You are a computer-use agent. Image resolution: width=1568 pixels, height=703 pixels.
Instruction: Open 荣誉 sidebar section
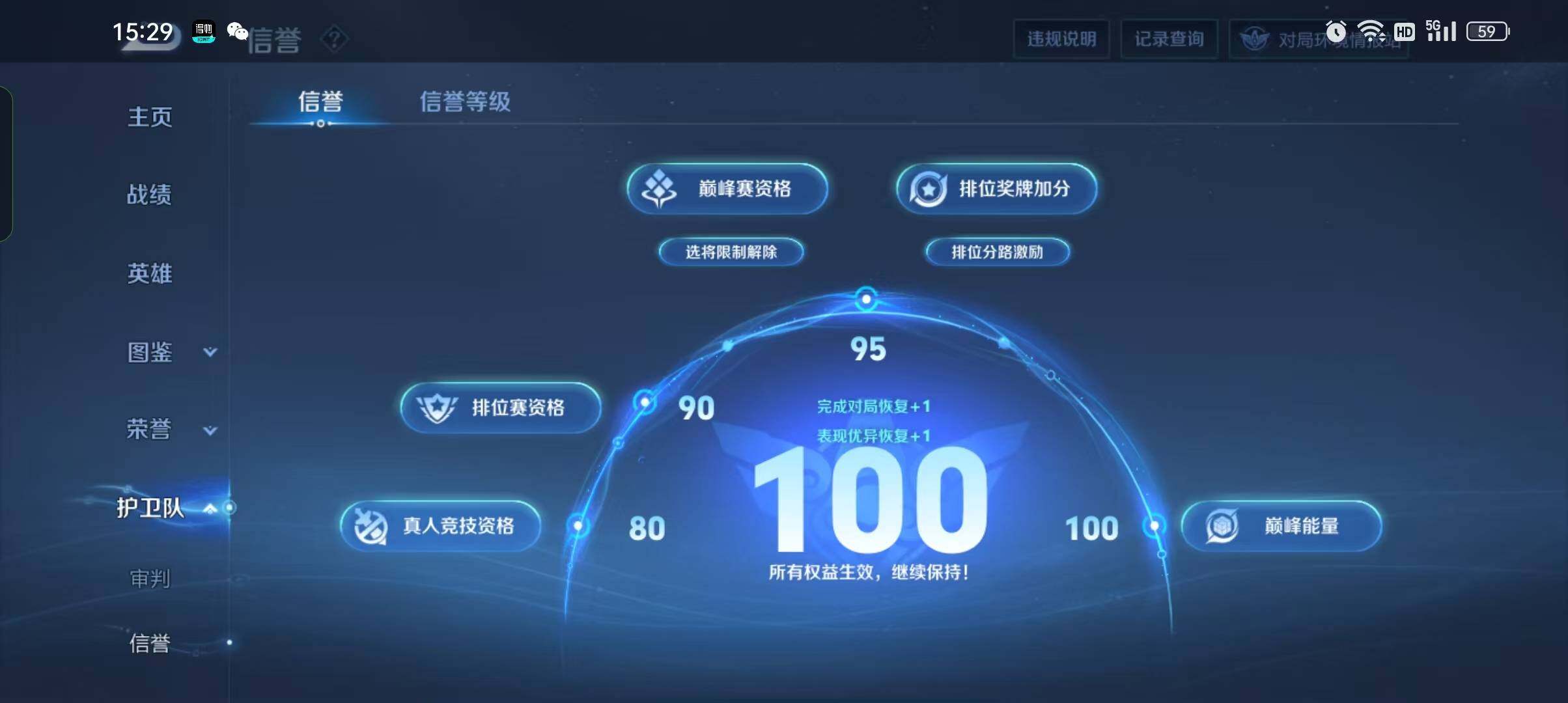149,430
